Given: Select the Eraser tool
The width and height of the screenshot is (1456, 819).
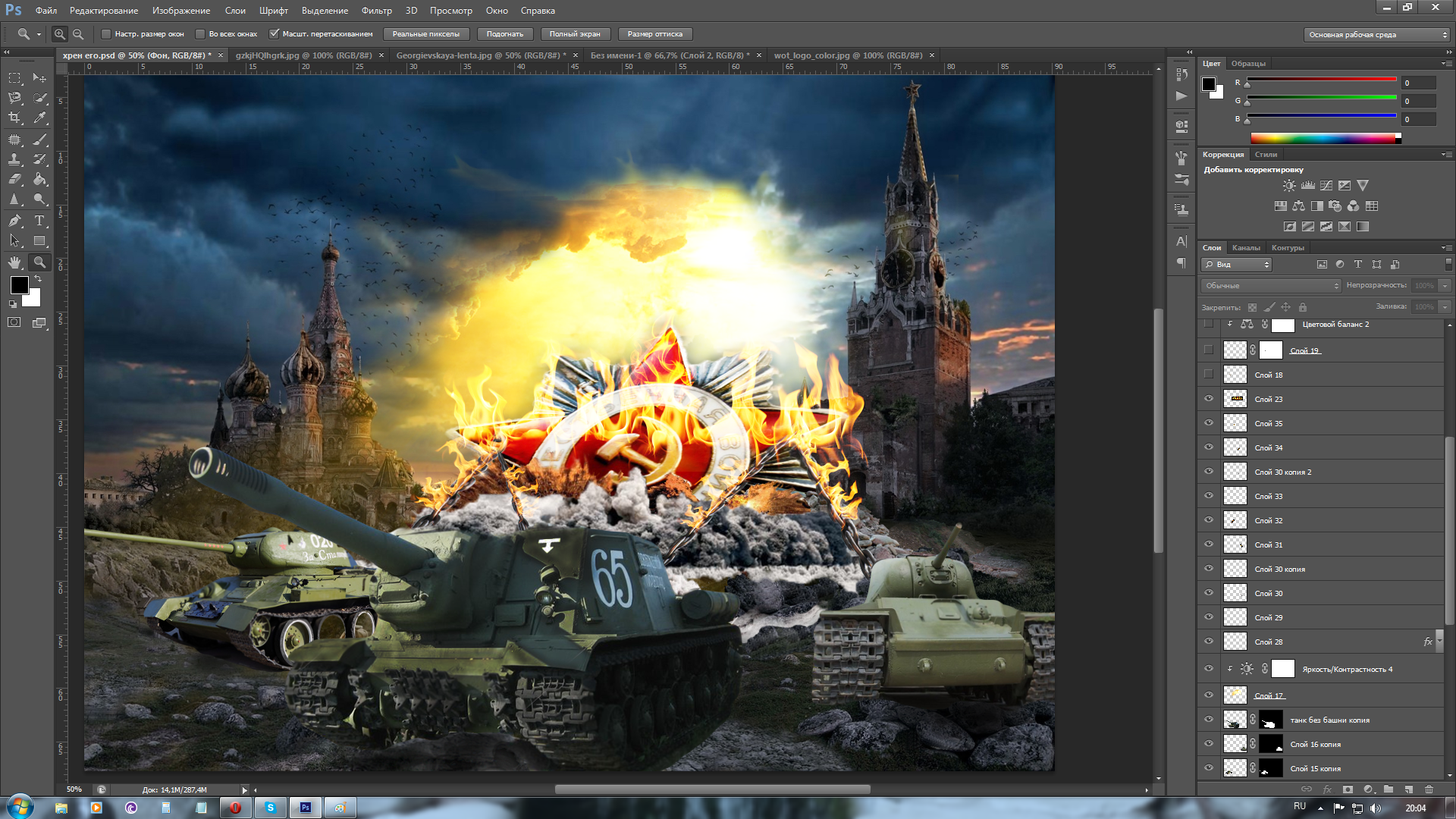Looking at the screenshot, I should [14, 179].
